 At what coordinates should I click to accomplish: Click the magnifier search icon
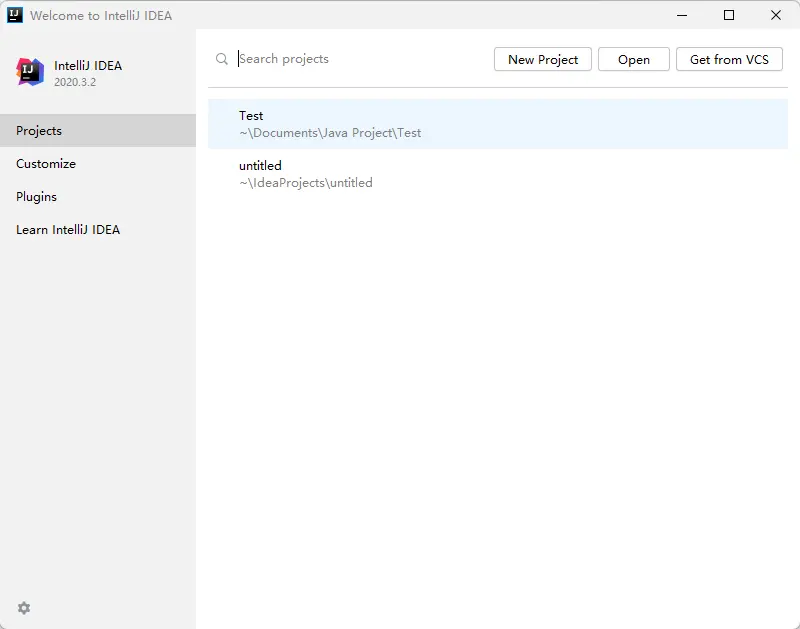pyautogui.click(x=222, y=60)
